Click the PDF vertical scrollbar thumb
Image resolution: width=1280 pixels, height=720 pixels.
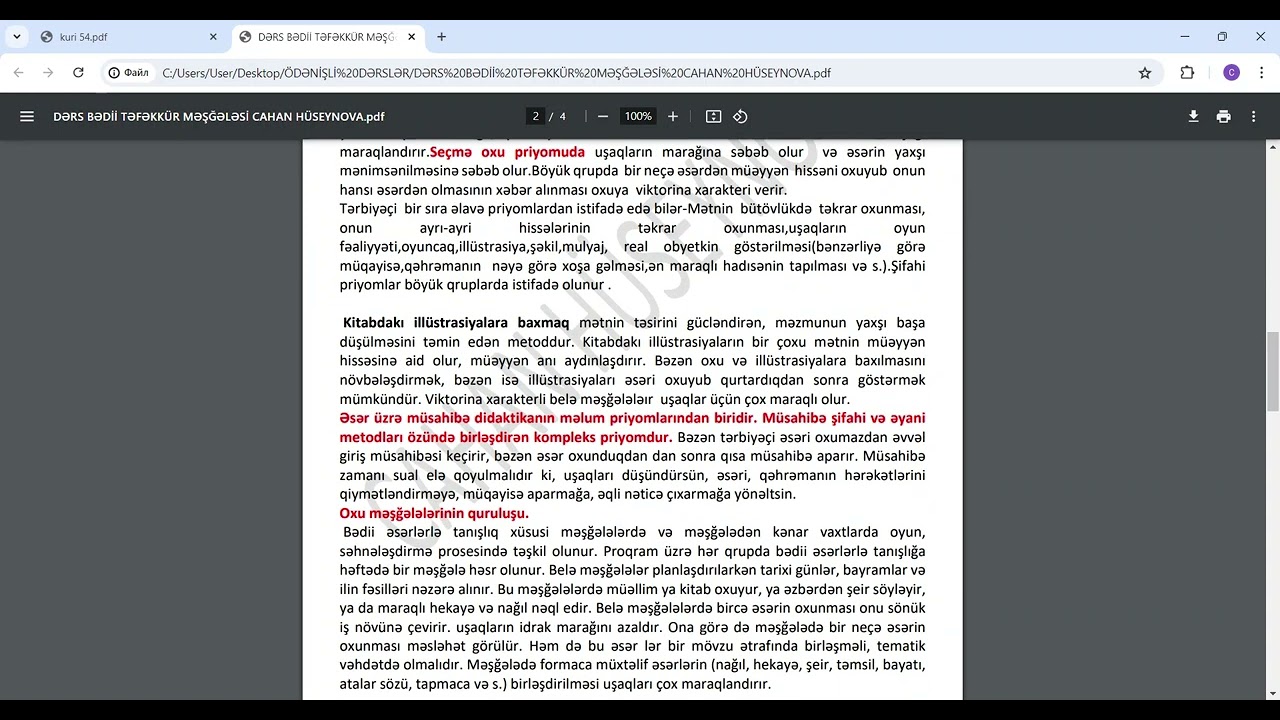1273,371
